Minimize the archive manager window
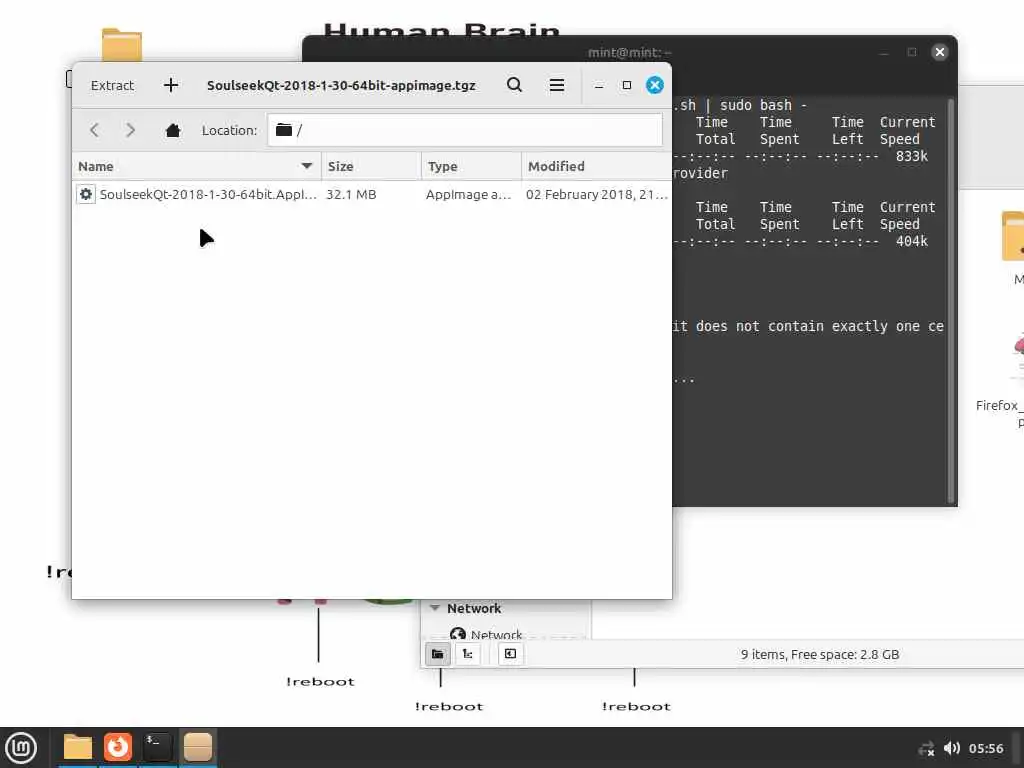Image resolution: width=1024 pixels, height=768 pixels. [599, 86]
